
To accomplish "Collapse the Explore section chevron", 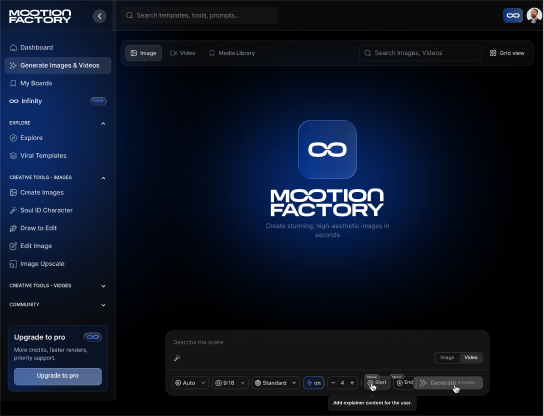I will tap(103, 123).
